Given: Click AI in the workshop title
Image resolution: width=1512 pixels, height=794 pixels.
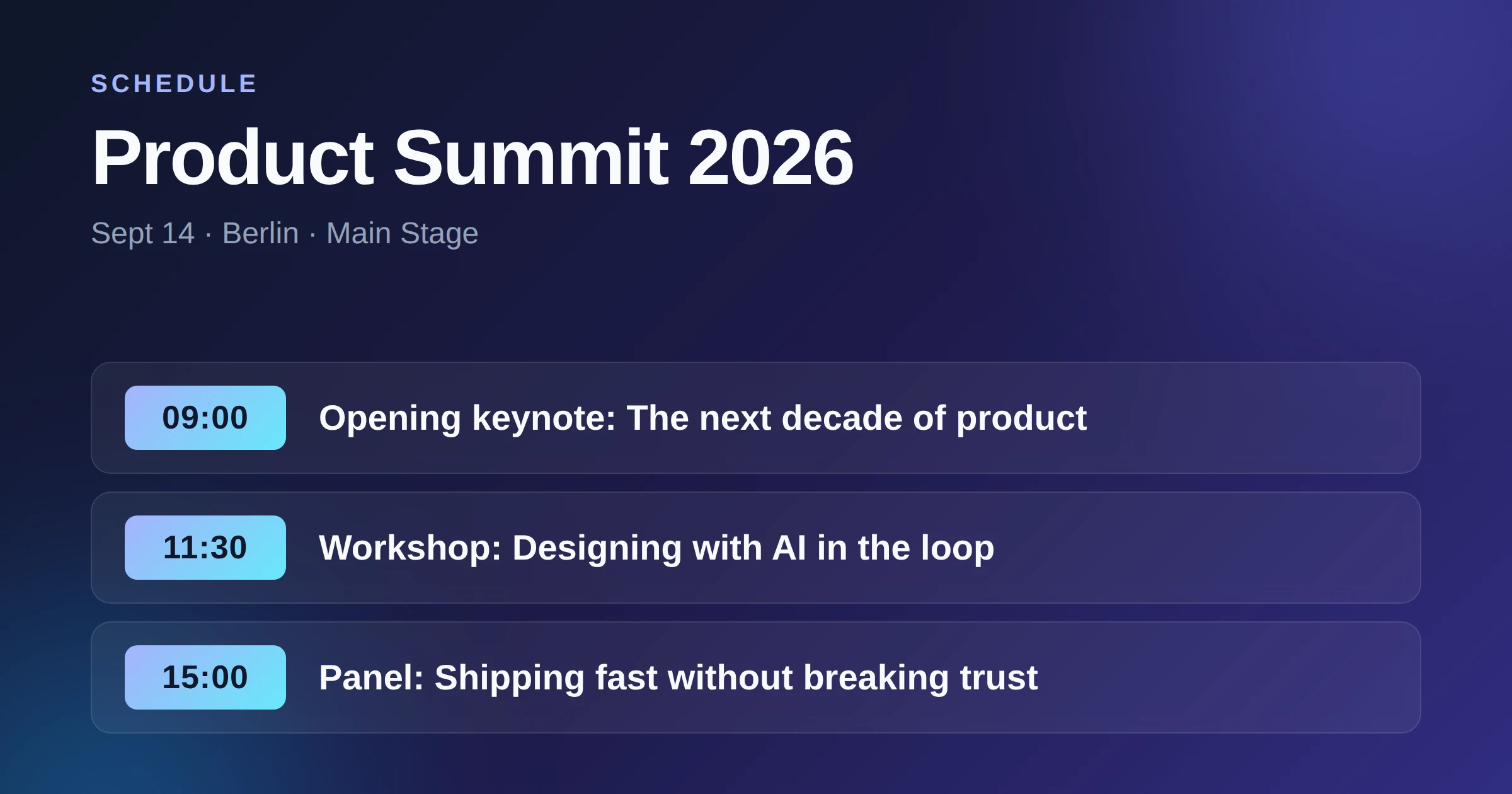Looking at the screenshot, I should [789, 548].
